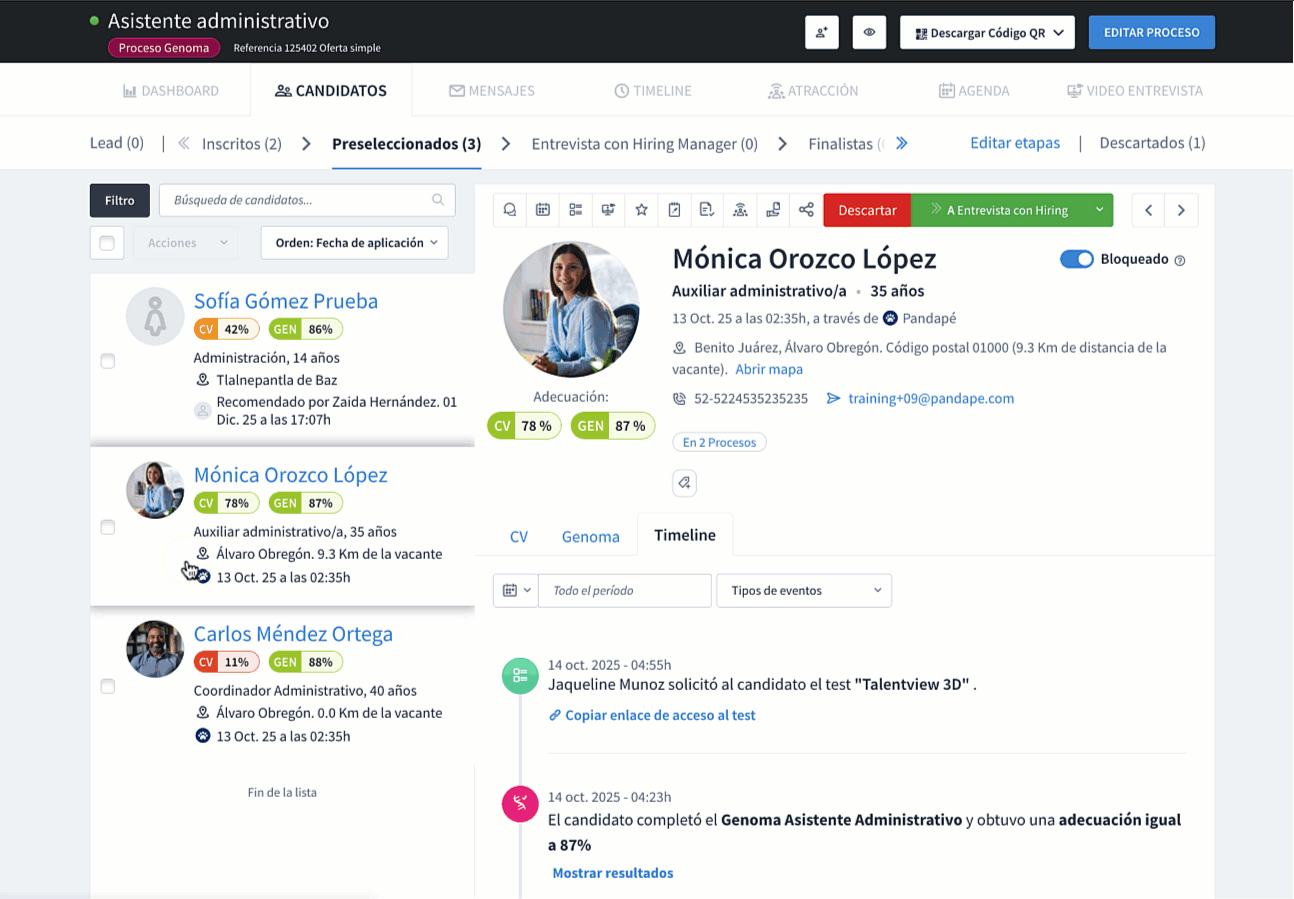Open the Descargar Código QR dropdown
The width and height of the screenshot is (1294, 899).
click(x=987, y=32)
